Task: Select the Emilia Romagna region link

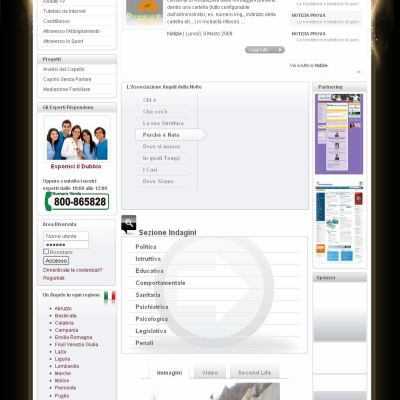Action: [73, 337]
